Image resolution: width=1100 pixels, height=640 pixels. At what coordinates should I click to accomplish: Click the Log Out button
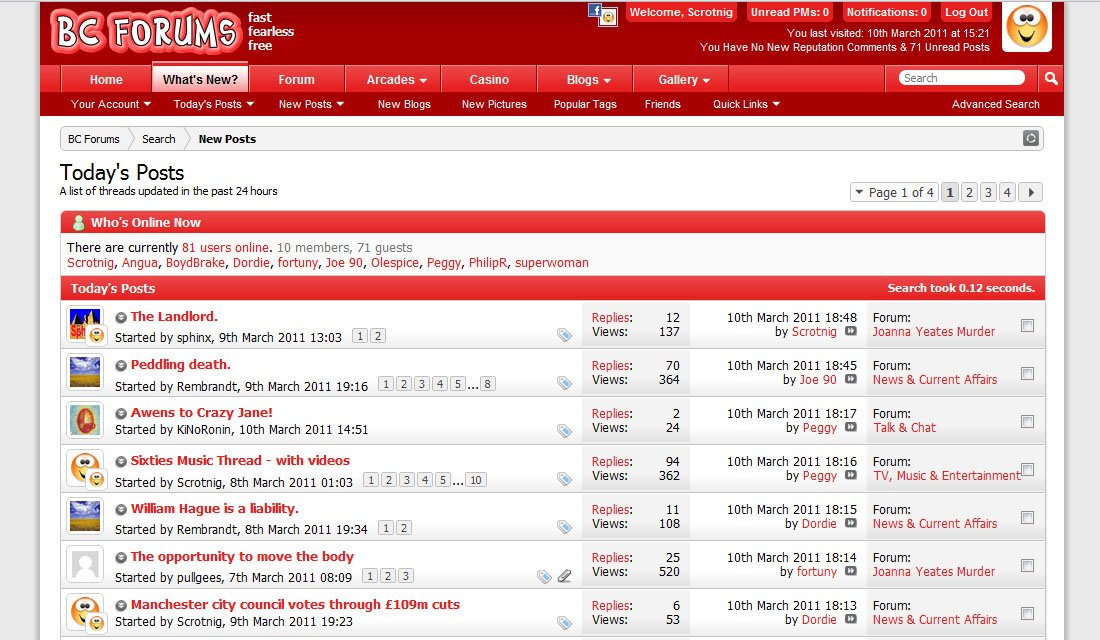click(966, 13)
